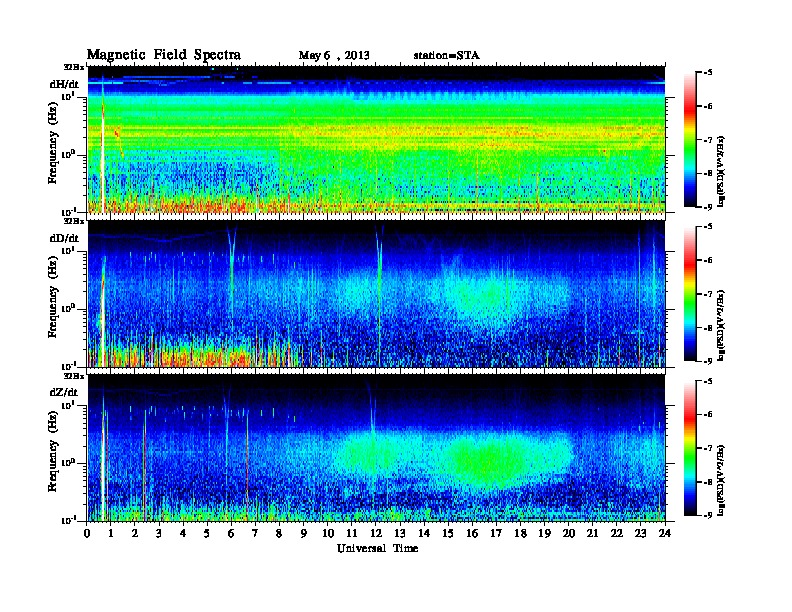This screenshot has width=792, height=612.
Task: Click the '9' hour tick label
Action: (304, 534)
